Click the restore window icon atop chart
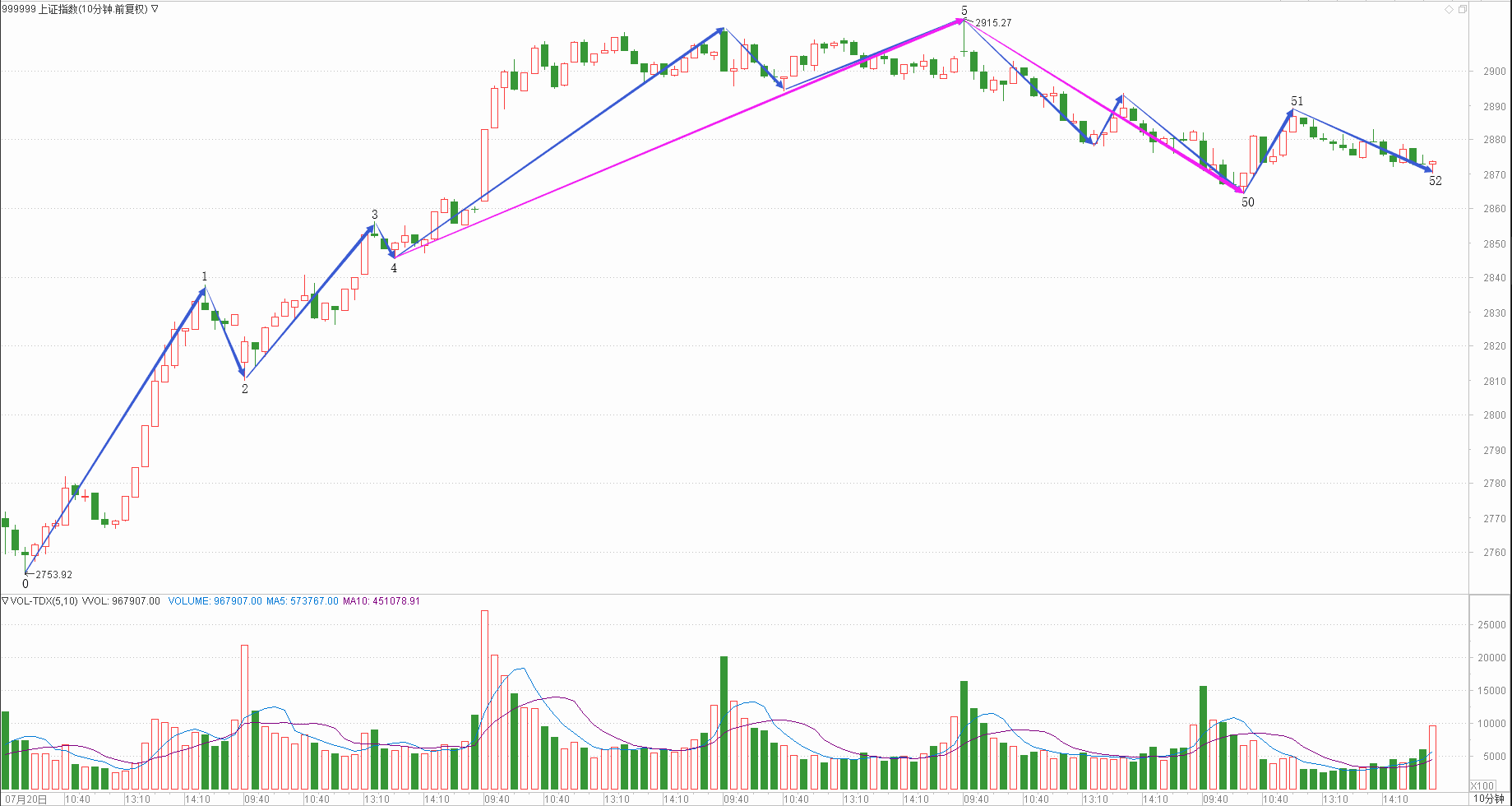This screenshot has height=806, width=1512. pos(1463,10)
